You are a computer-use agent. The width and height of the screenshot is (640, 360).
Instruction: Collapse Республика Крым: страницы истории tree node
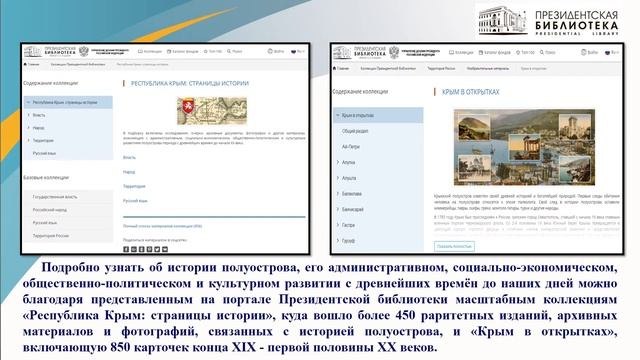(29, 102)
